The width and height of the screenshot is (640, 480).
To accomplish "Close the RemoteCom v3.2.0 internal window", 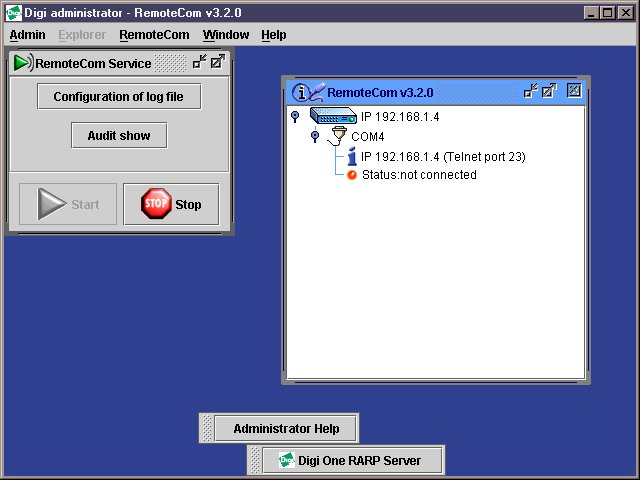I will [x=574, y=91].
